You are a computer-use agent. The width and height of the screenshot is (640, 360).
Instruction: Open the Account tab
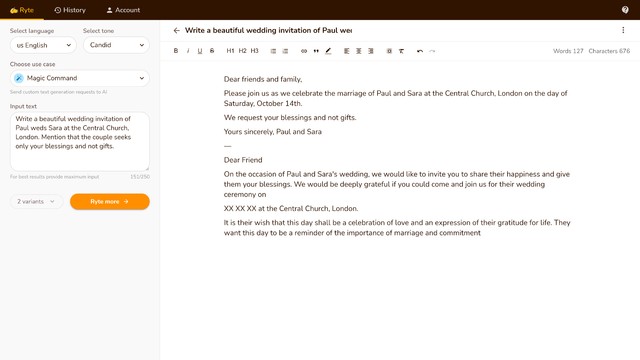[123, 10]
